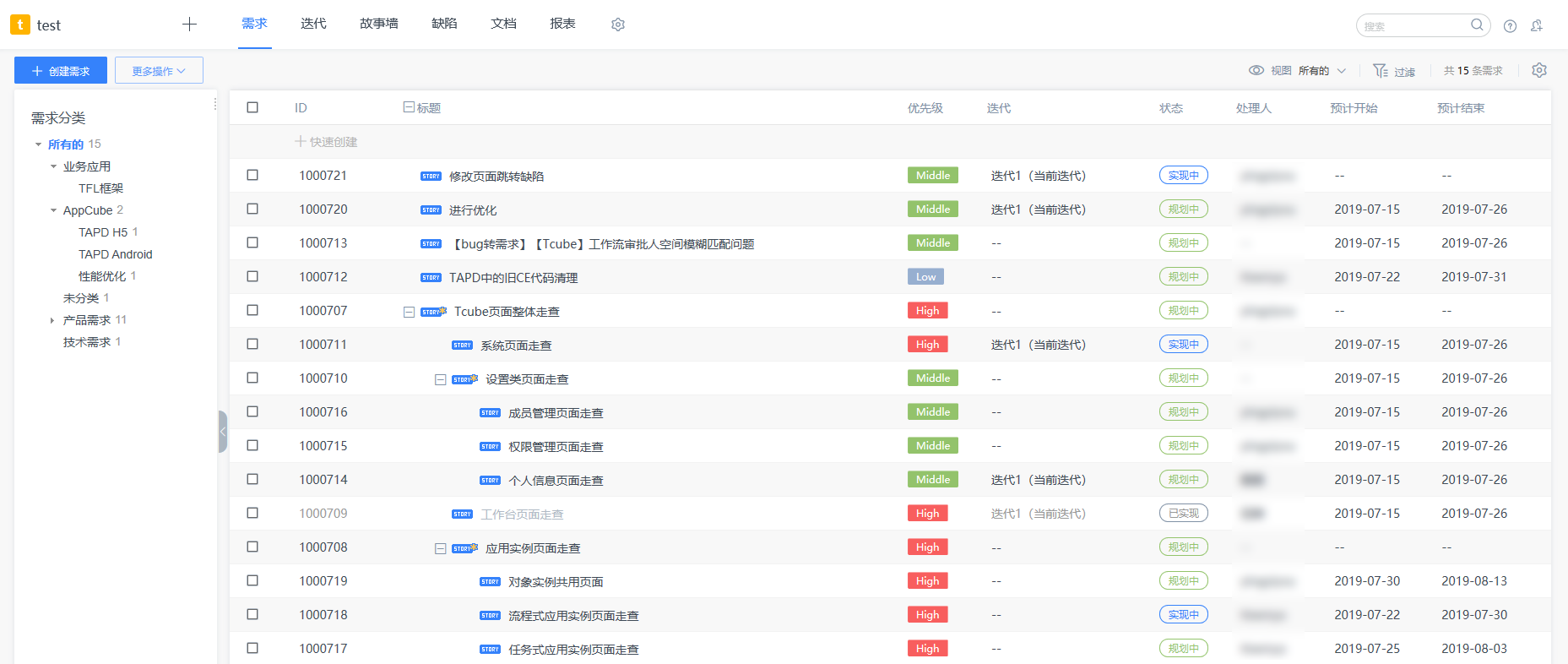This screenshot has width=1568, height=664.
Task: Open the help question mark icon
Action: tap(1510, 26)
